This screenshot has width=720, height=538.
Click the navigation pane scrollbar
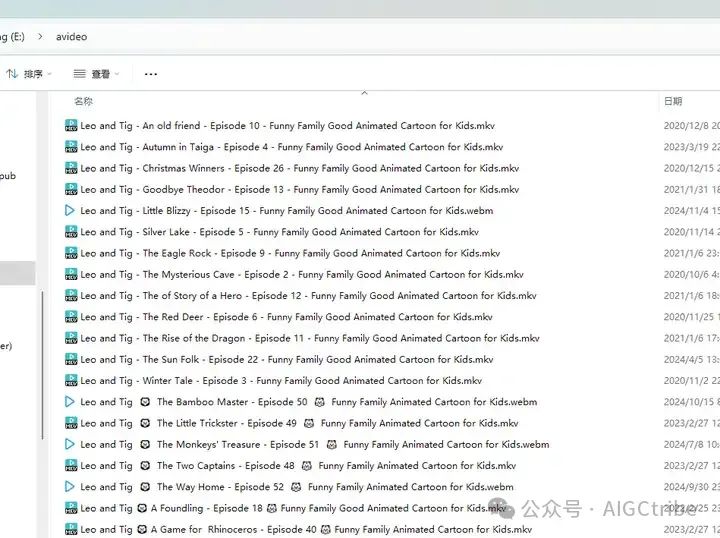43,365
